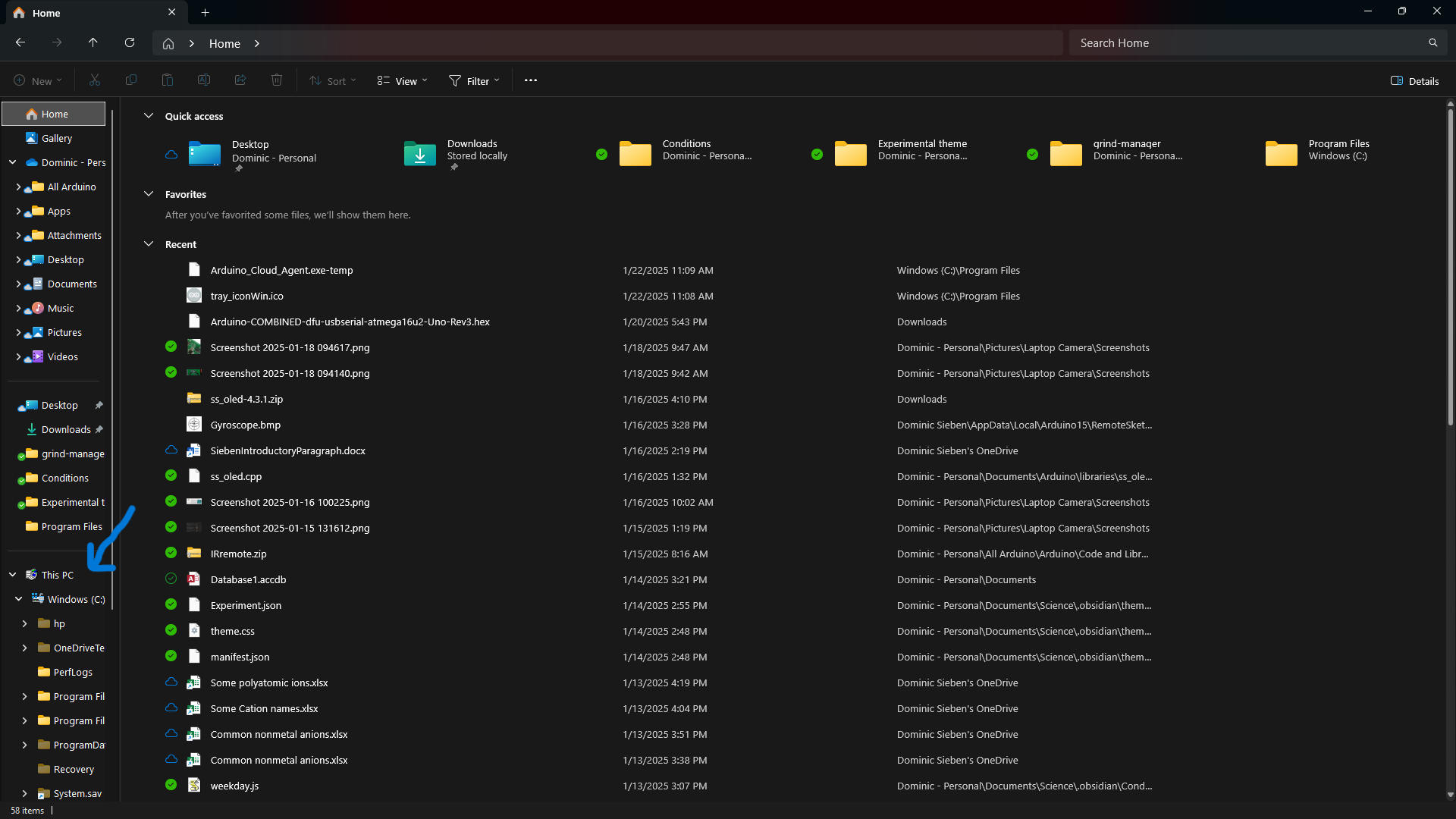The width and height of the screenshot is (1456, 819).
Task: Collapse the Recent section chevron
Action: click(x=149, y=244)
